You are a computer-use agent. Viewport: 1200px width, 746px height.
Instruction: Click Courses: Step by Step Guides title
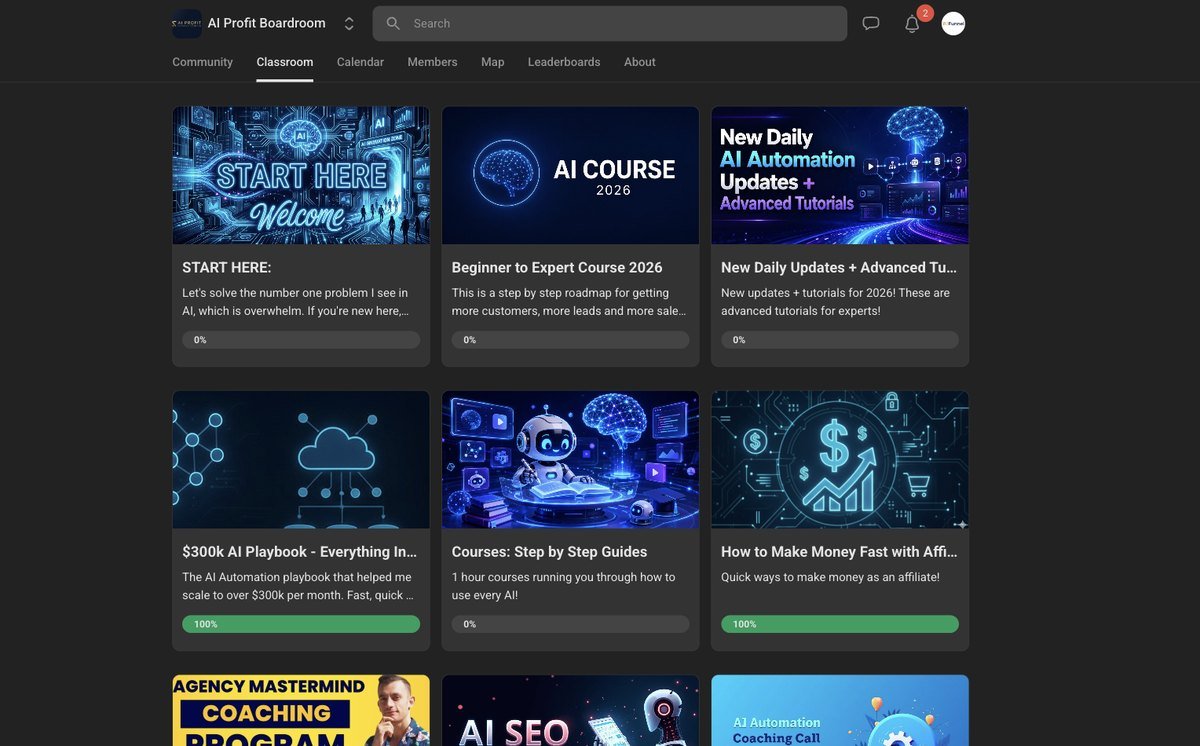coord(549,551)
